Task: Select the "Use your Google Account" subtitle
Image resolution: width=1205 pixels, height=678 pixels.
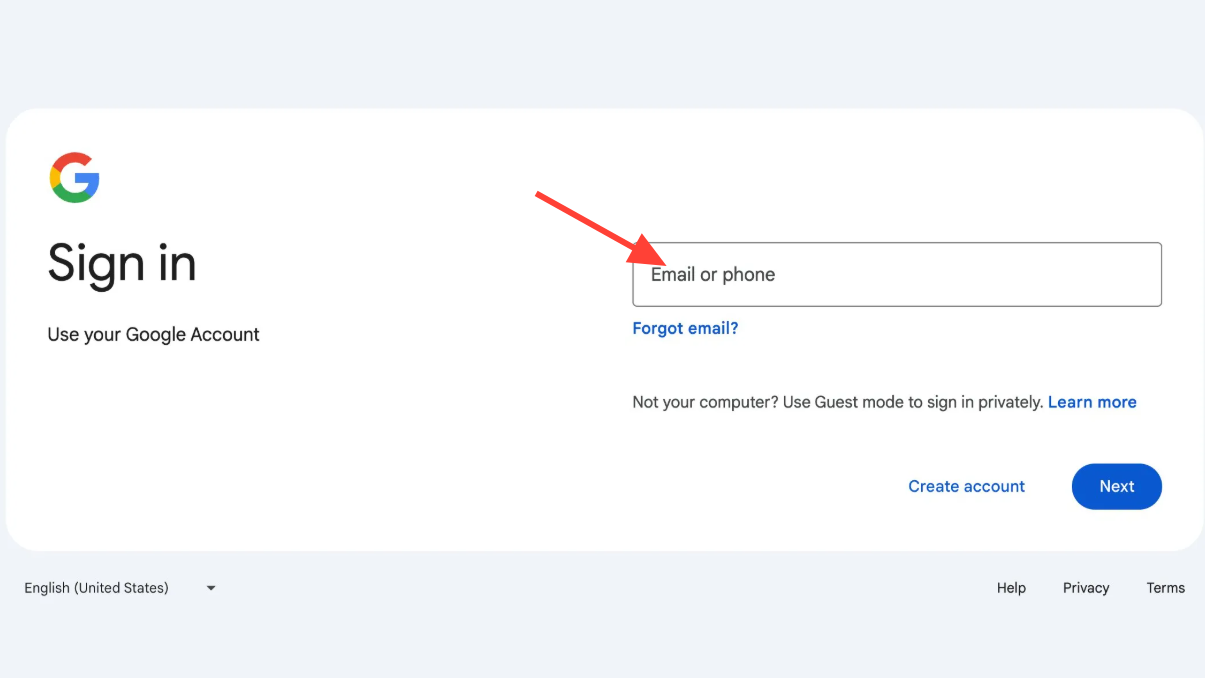Action: coord(153,335)
